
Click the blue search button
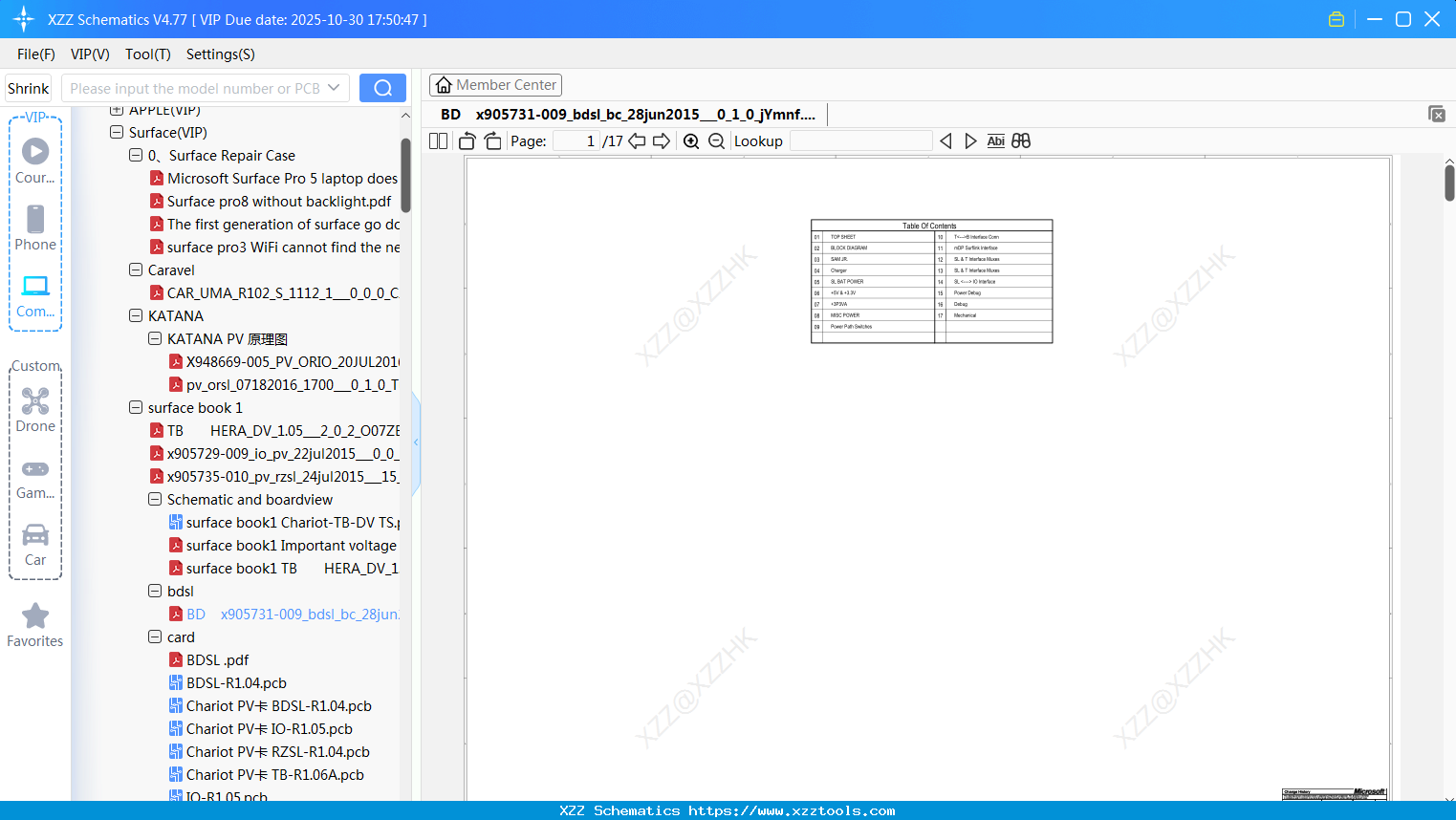pyautogui.click(x=382, y=88)
